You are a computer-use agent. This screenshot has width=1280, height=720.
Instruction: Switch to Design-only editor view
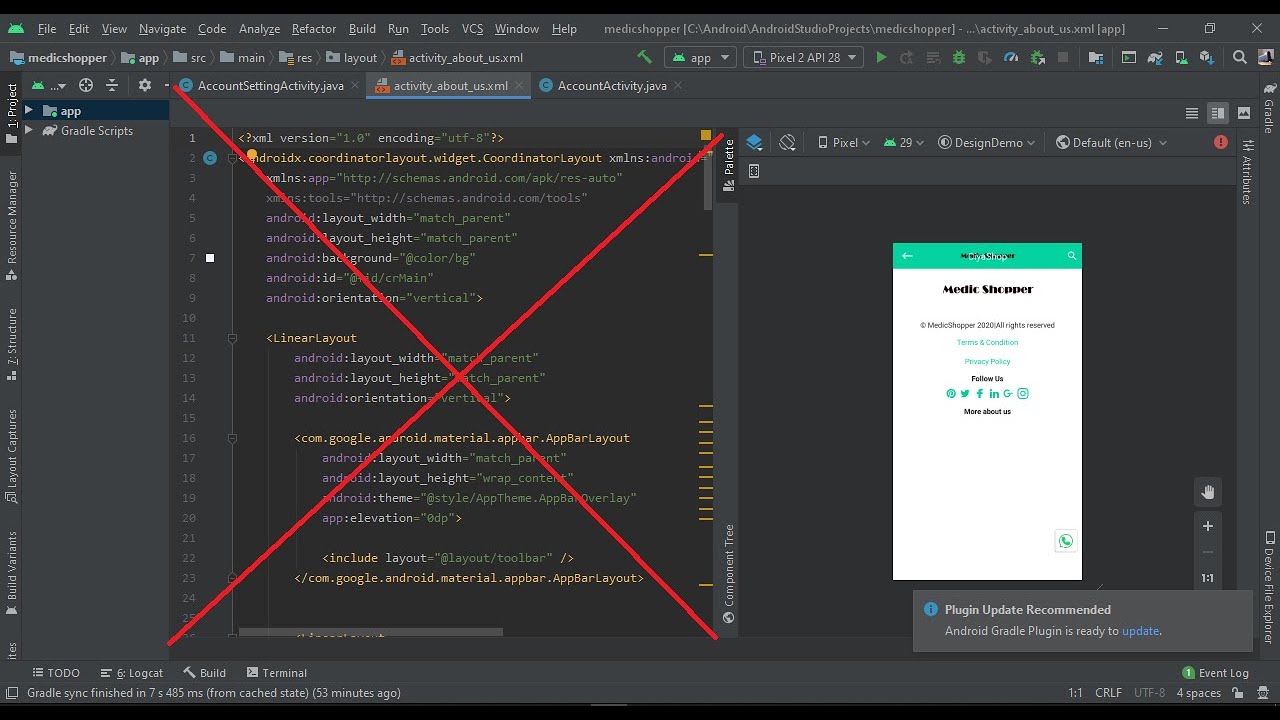click(1244, 114)
